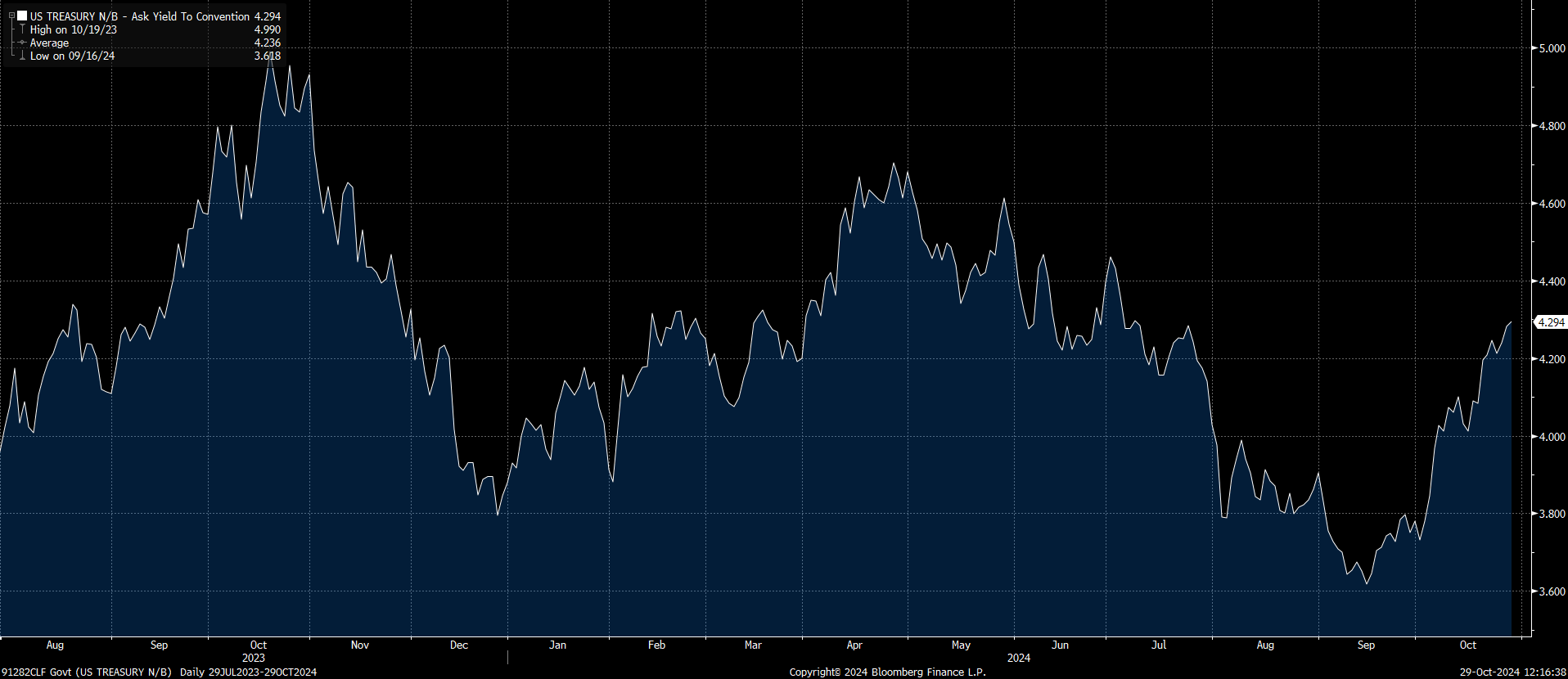Select the Low marker icon in legend
This screenshot has height=679, width=1568.
point(22,56)
